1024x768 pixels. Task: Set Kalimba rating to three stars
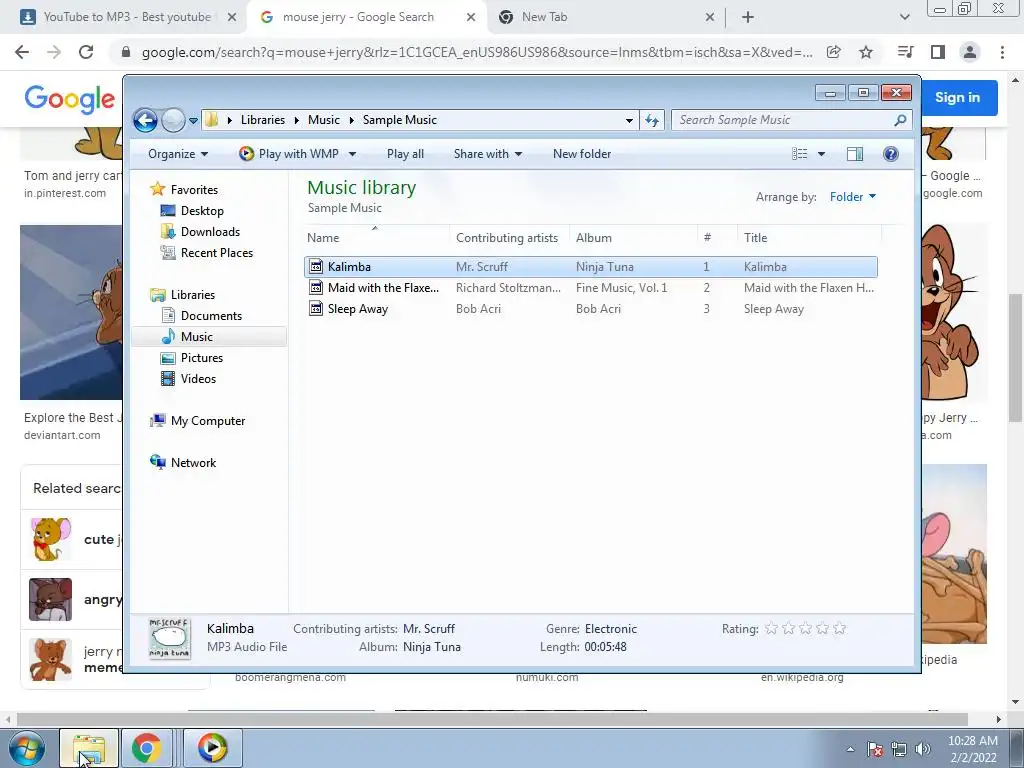pyautogui.click(x=805, y=628)
